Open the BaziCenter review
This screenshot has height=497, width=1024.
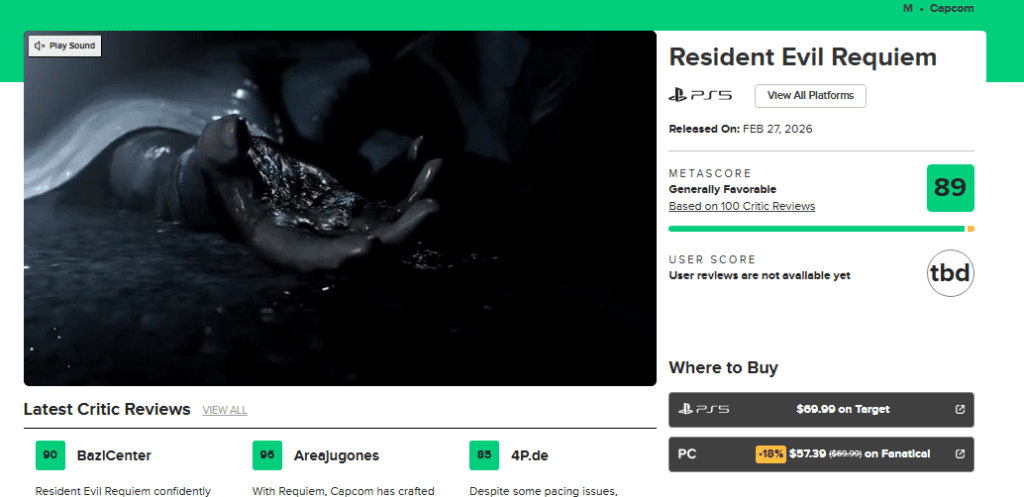114,455
